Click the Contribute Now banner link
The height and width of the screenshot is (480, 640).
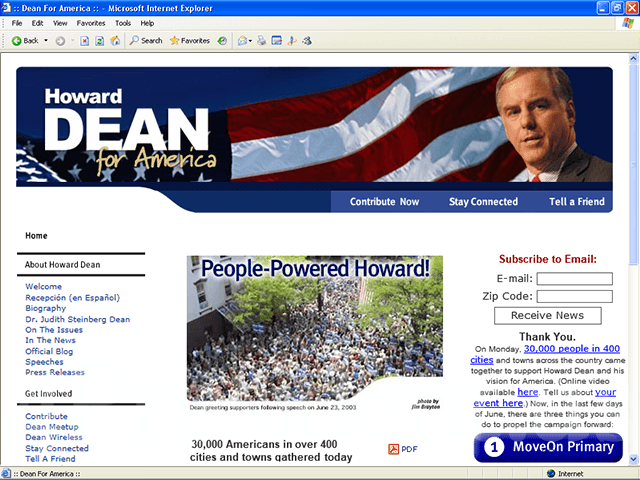(384, 202)
